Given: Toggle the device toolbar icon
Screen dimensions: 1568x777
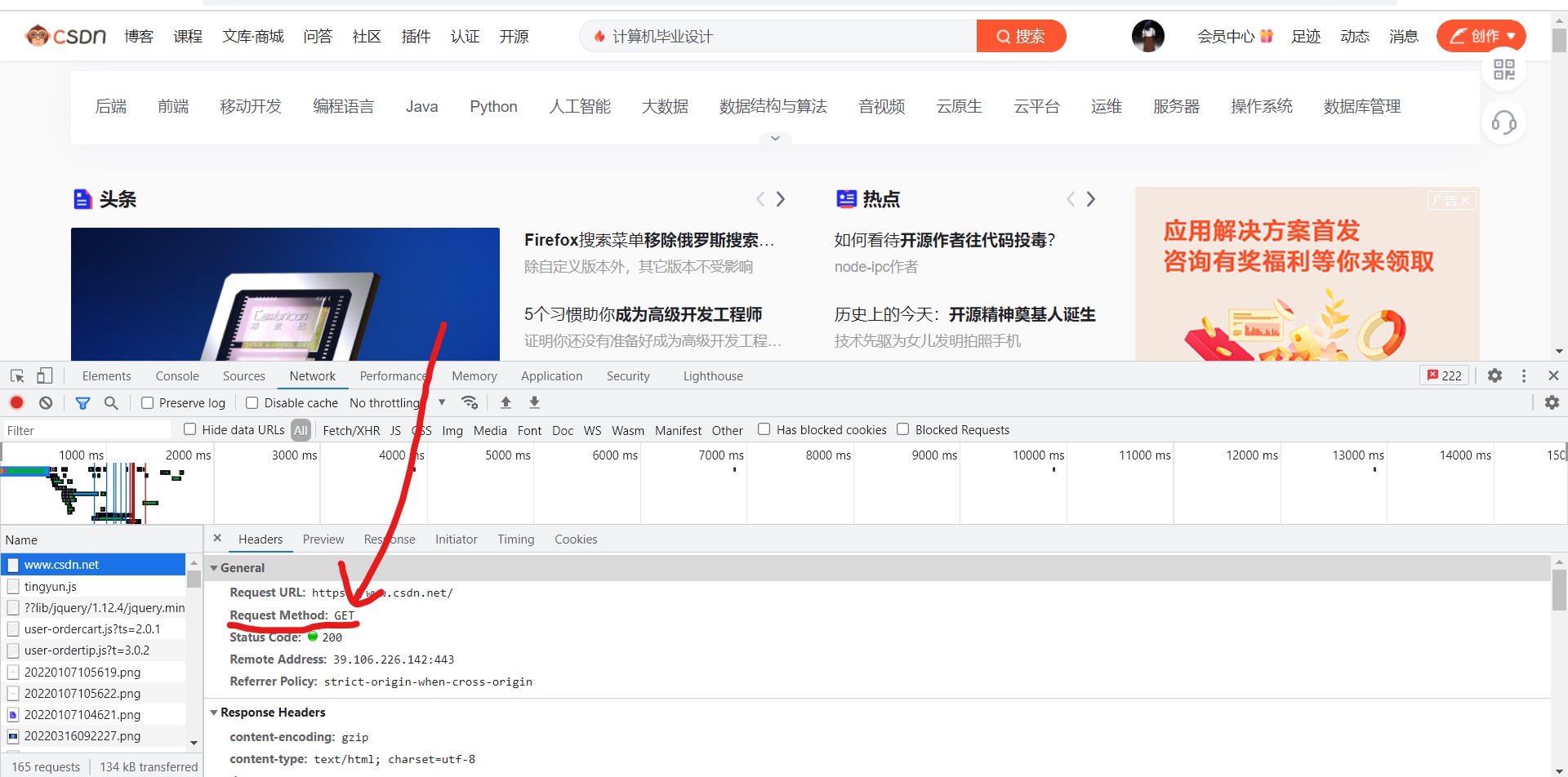Looking at the screenshot, I should point(45,376).
